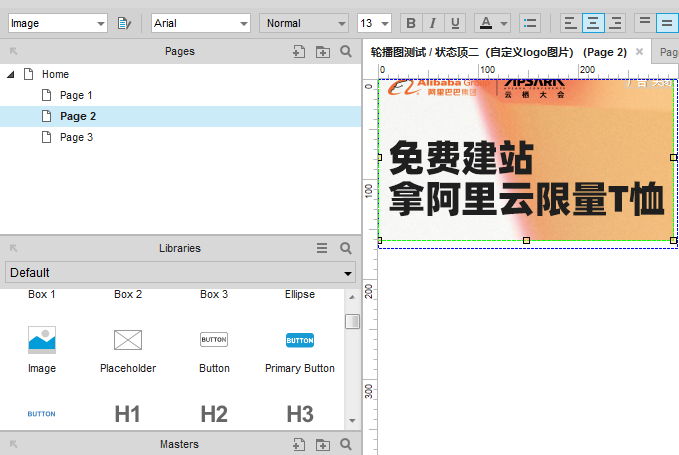Search libraries using the magnifier icon
Image resolution: width=679 pixels, height=455 pixels.
tap(346, 248)
